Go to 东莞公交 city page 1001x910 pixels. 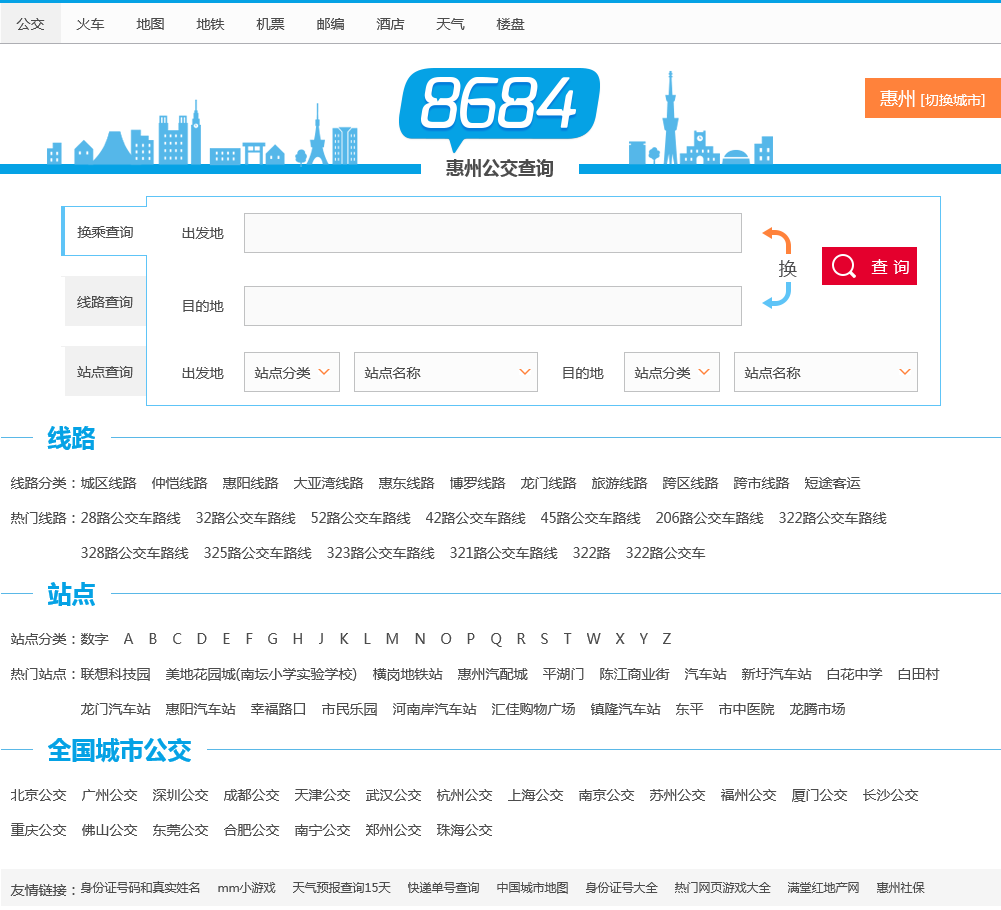(x=180, y=830)
